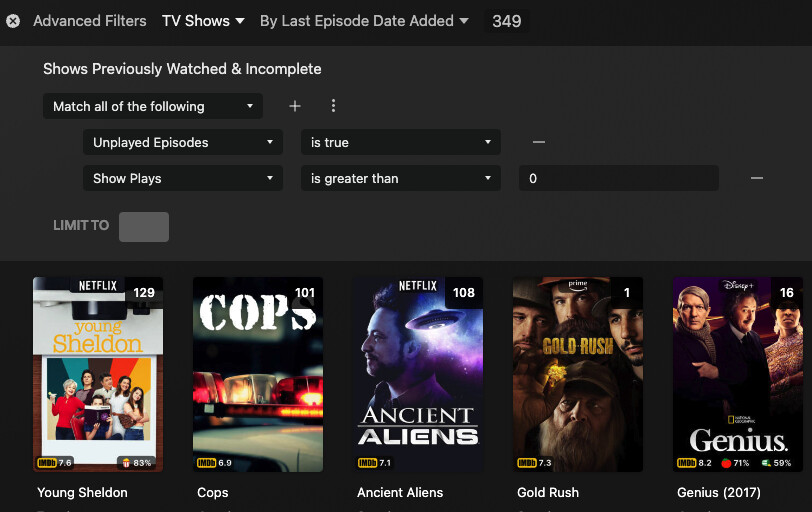Viewport: 812px width, 512px height.
Task: Click the 129 unplayed badge on Young Sheldon
Action: tap(144, 292)
